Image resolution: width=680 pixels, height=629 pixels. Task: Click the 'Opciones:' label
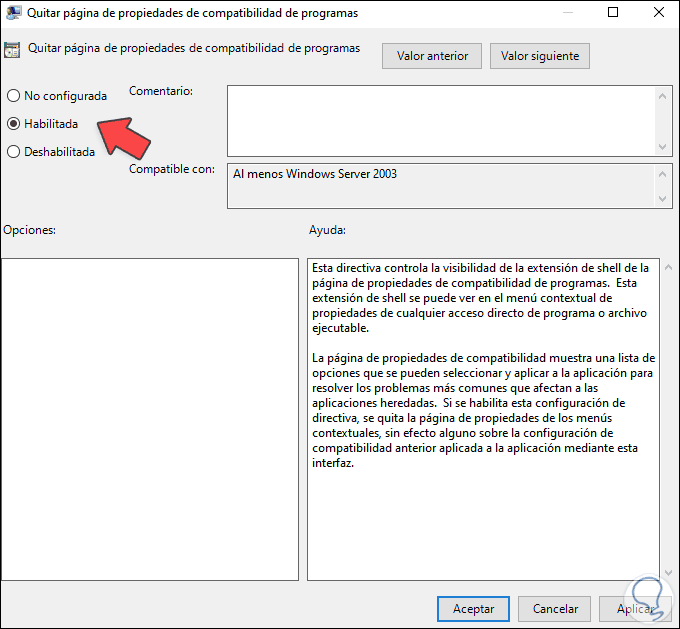[29, 230]
